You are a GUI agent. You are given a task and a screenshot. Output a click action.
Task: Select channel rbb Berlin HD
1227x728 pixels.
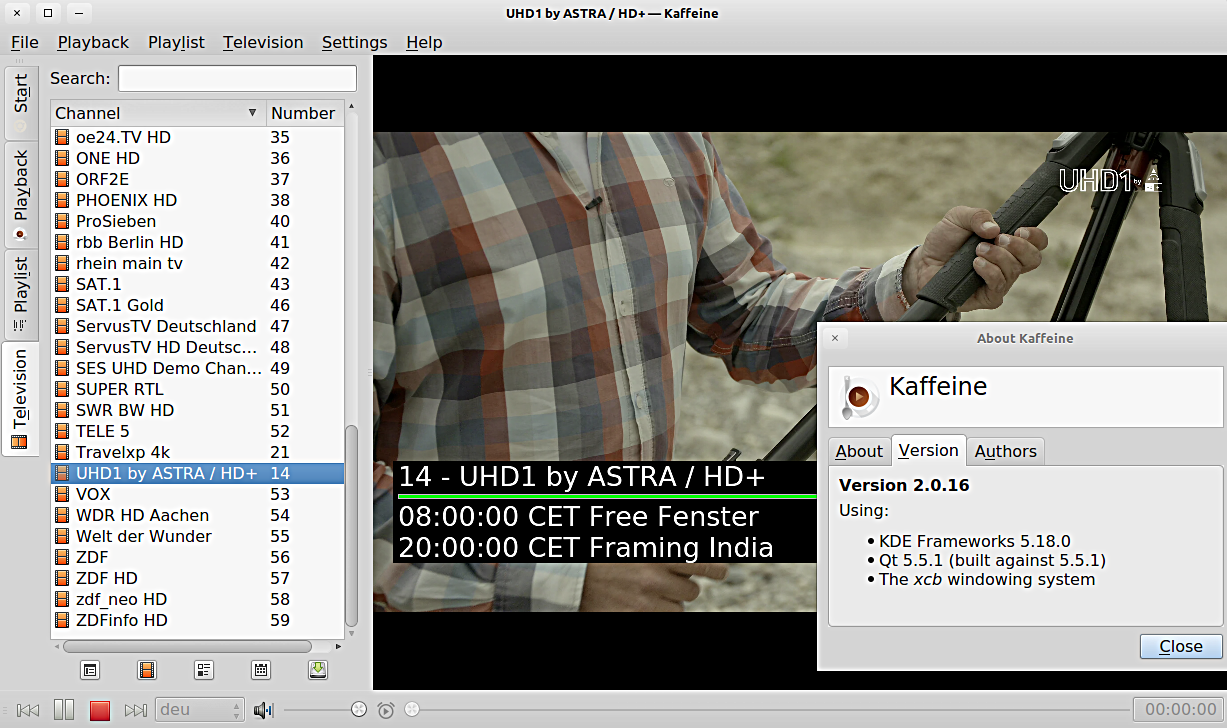(x=197, y=242)
